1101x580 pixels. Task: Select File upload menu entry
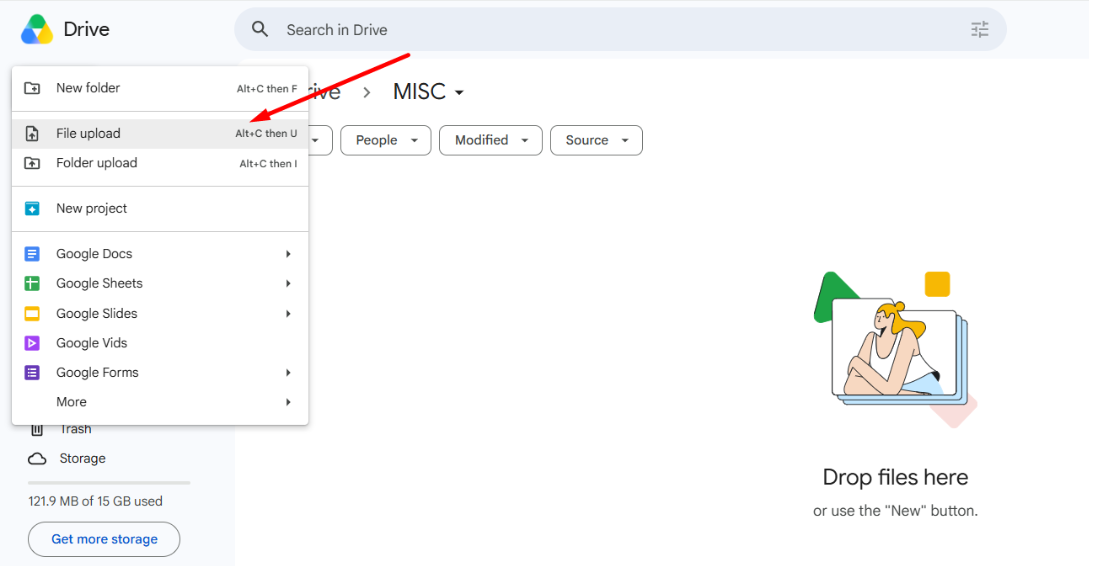[x=160, y=133]
